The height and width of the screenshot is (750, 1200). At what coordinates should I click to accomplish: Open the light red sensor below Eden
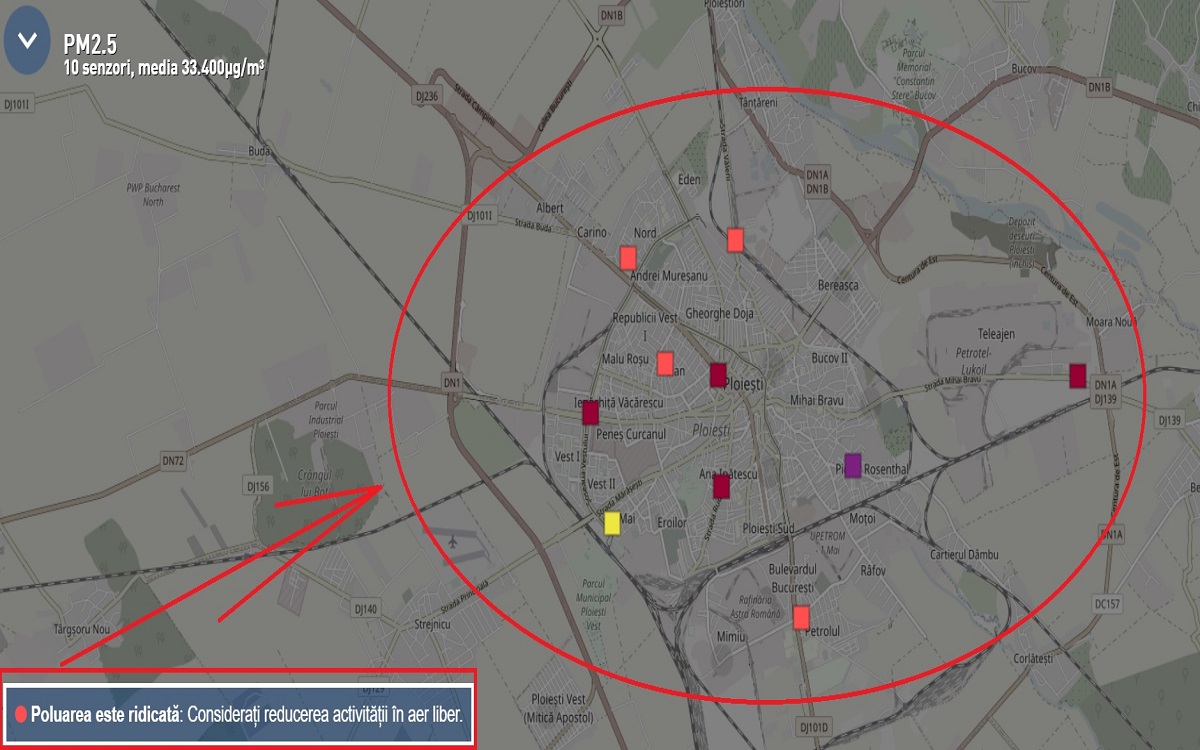[x=735, y=240]
